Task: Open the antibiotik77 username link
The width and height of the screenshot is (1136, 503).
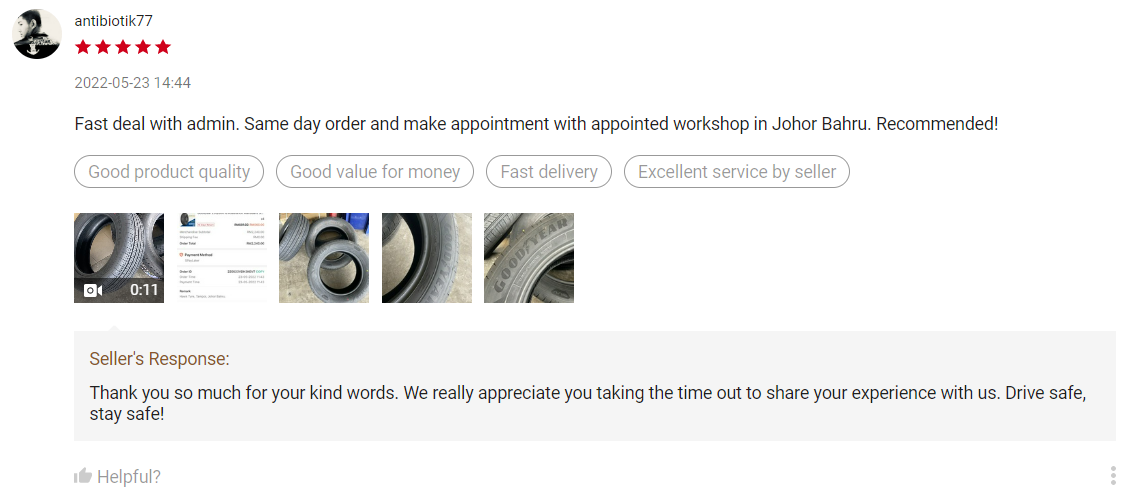Action: 114,21
